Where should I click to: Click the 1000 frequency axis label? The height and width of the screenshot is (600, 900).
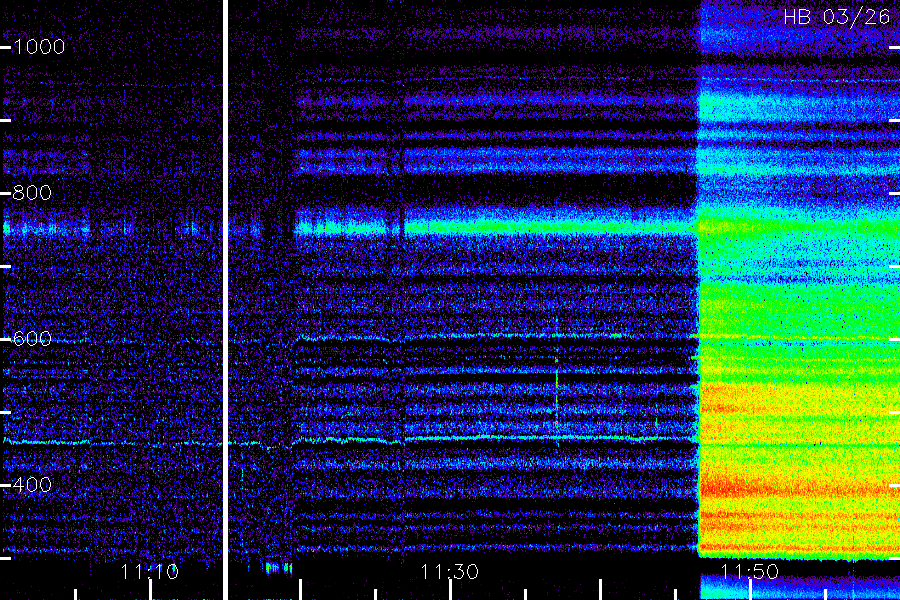pos(39,47)
